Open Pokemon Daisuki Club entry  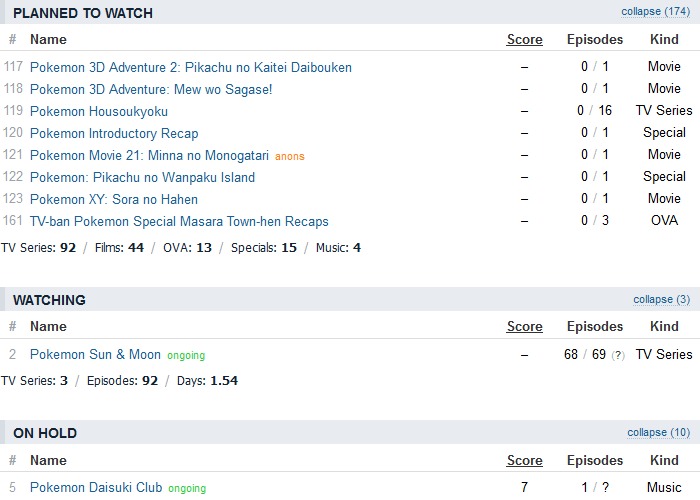point(96,488)
